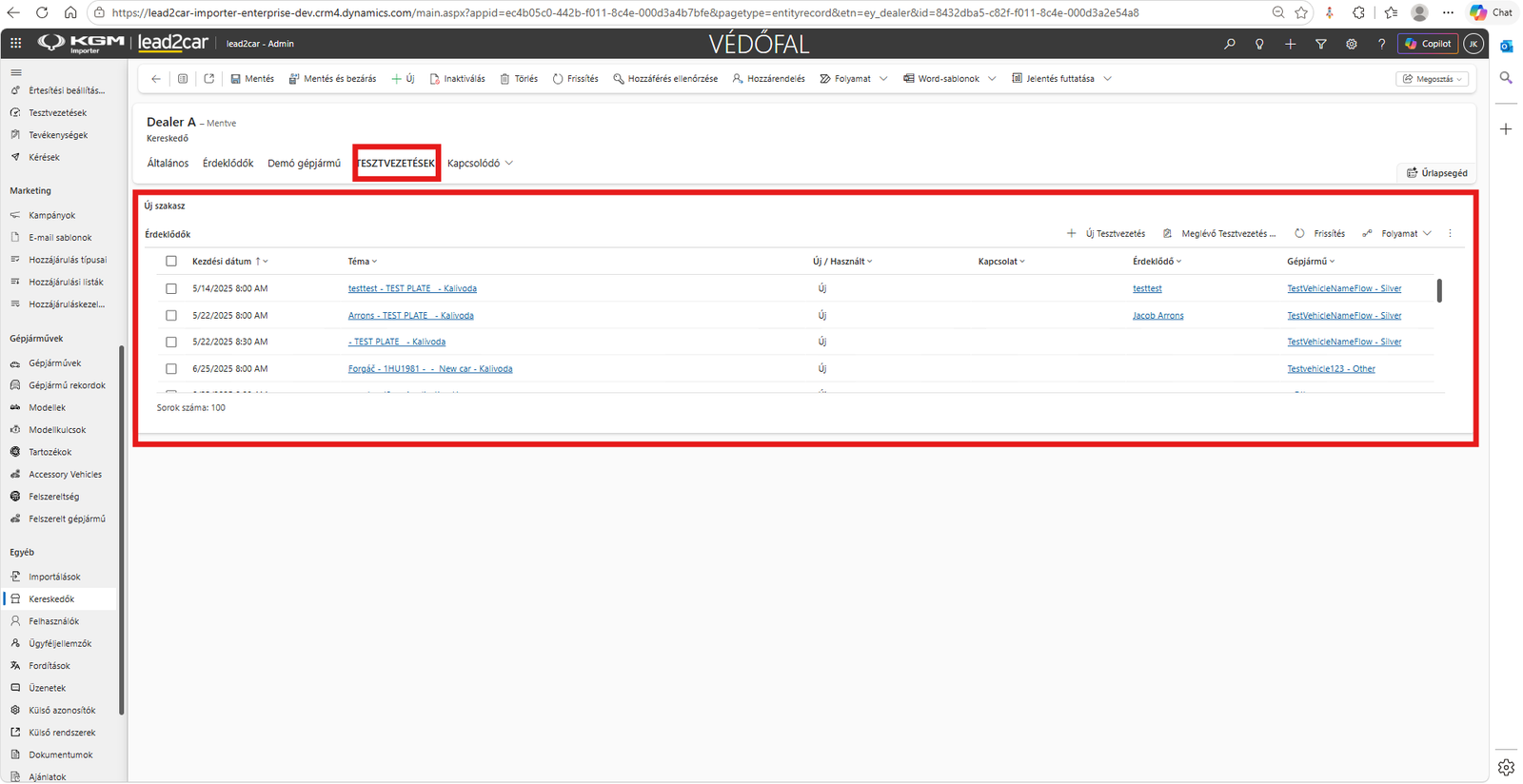Screen dimensions: 1523x784
Task: Switch to the Általános tab
Action: point(168,164)
